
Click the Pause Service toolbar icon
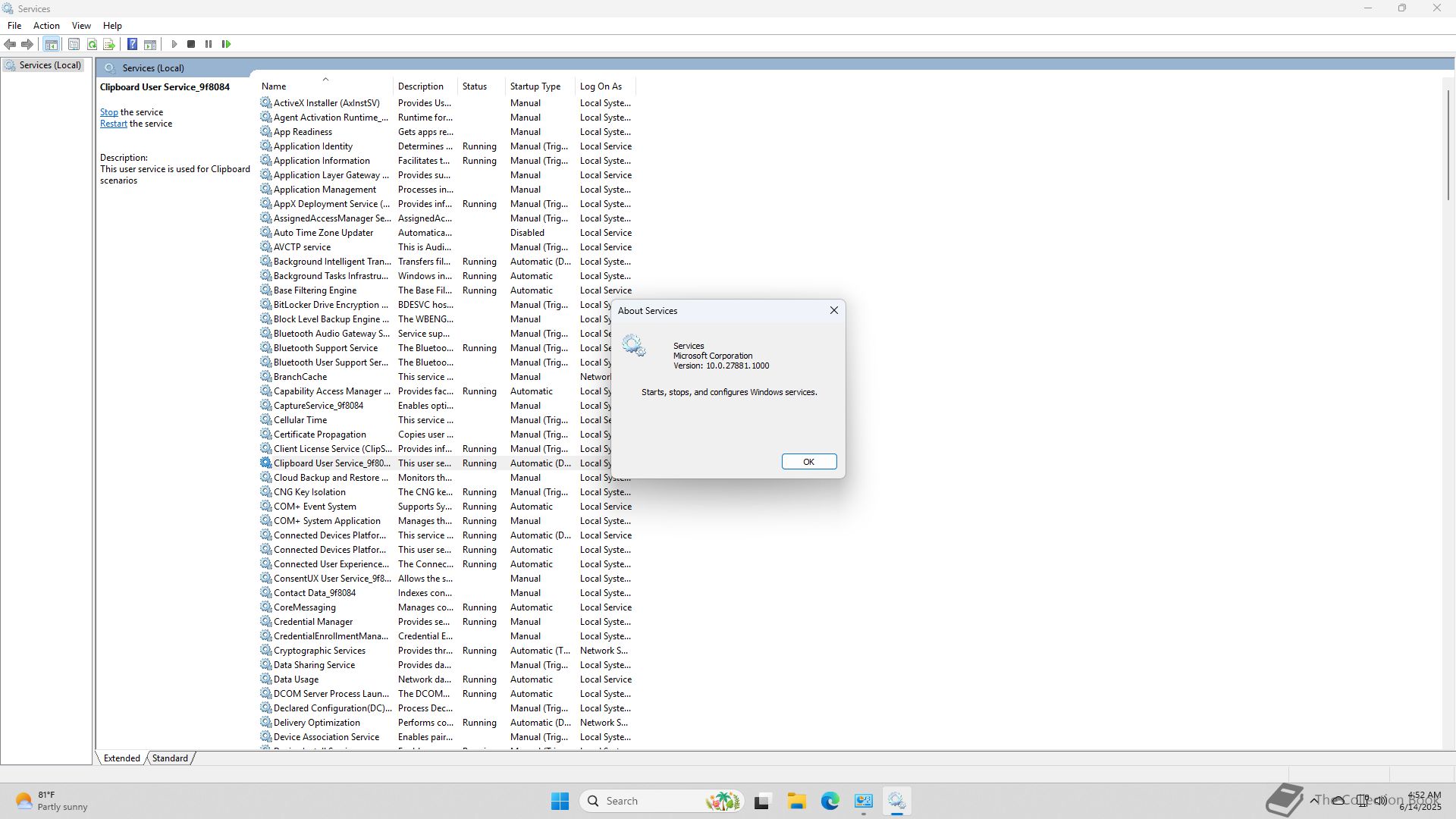[209, 44]
